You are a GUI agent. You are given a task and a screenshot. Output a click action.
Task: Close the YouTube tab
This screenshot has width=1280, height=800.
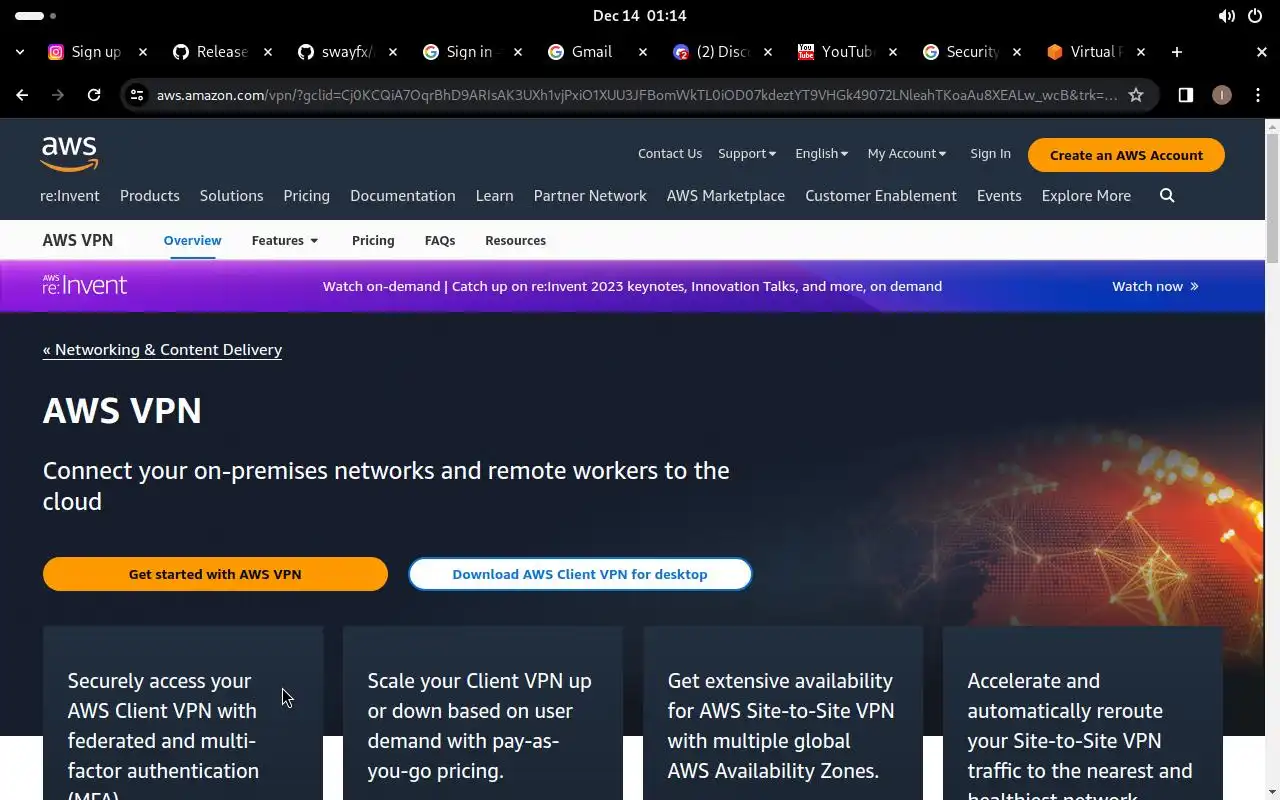893,52
